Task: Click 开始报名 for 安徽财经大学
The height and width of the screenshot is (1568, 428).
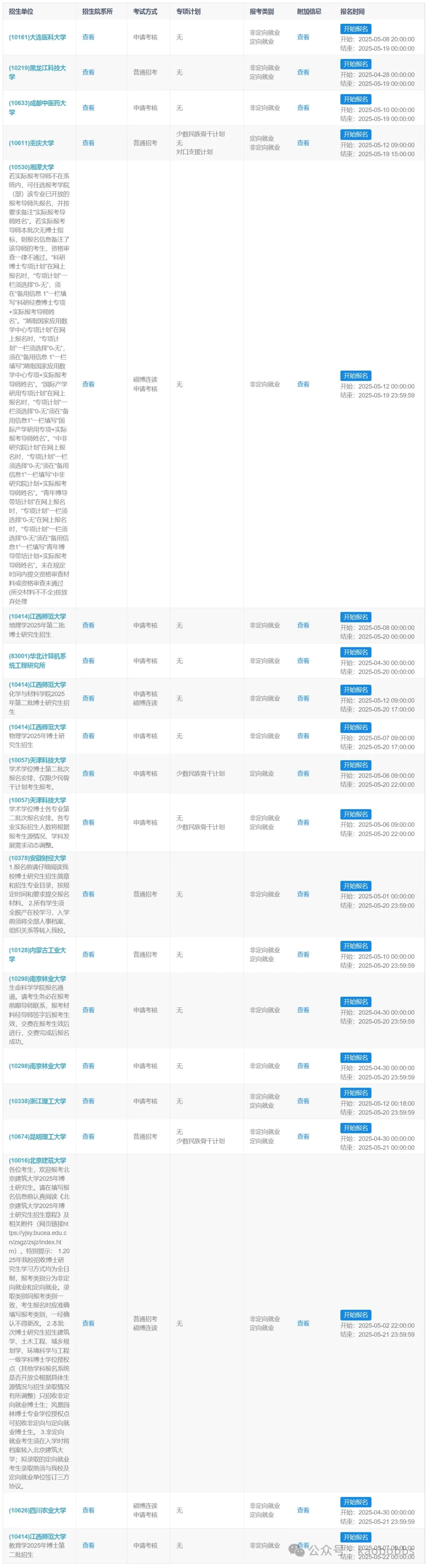Action: point(355,886)
